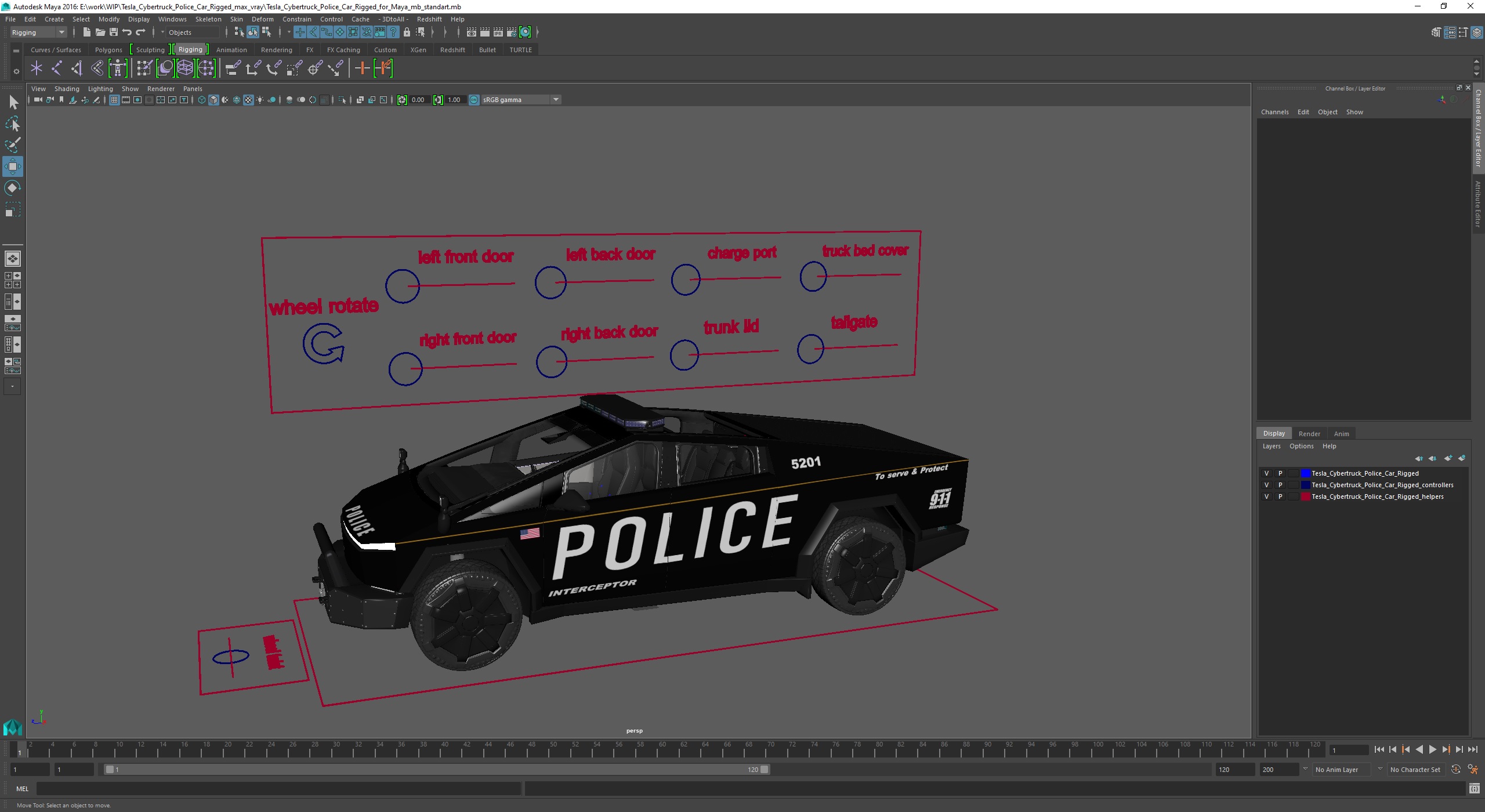Click the MEL command line input field
The height and width of the screenshot is (812, 1485).
click(278, 789)
